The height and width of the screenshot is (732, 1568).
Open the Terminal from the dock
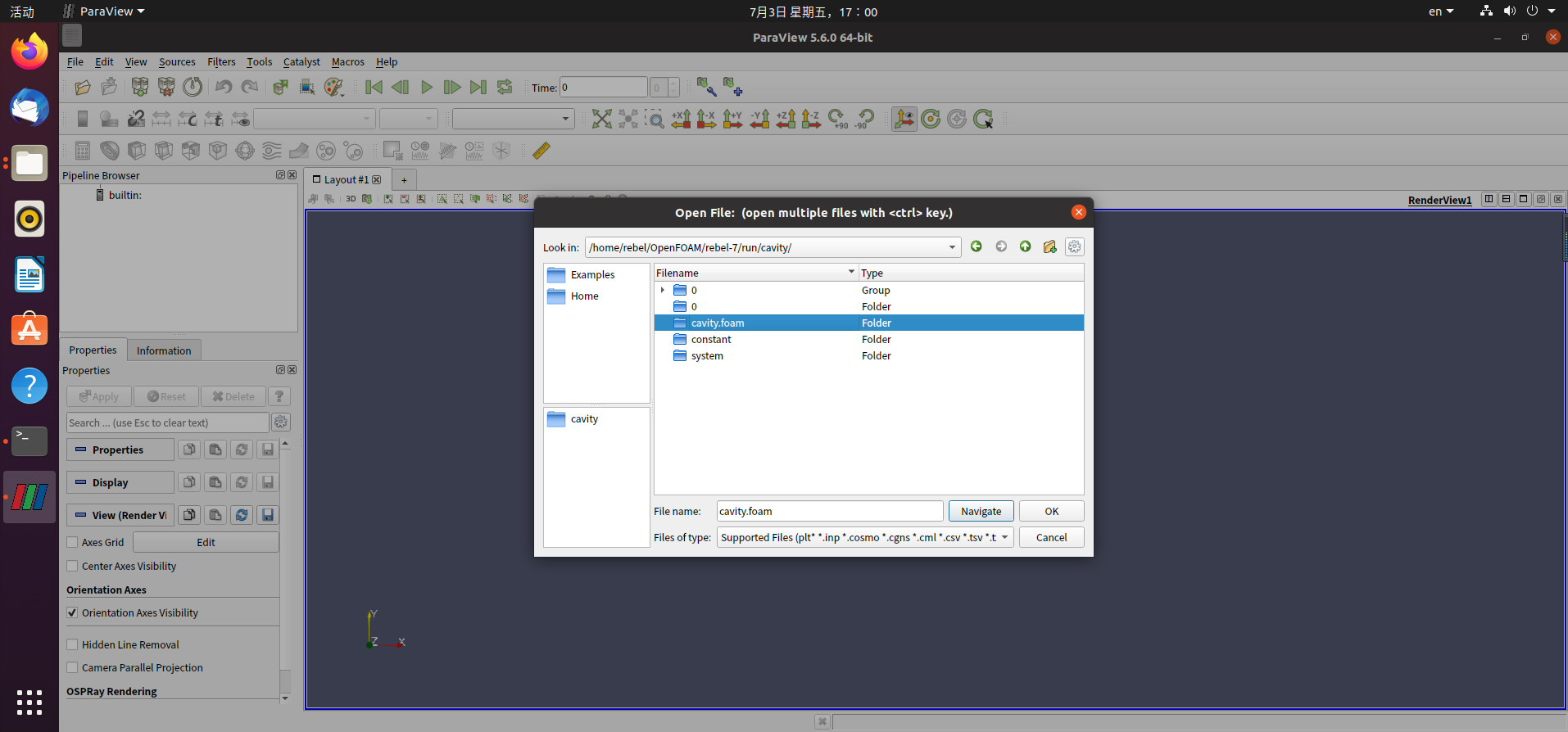coord(29,441)
